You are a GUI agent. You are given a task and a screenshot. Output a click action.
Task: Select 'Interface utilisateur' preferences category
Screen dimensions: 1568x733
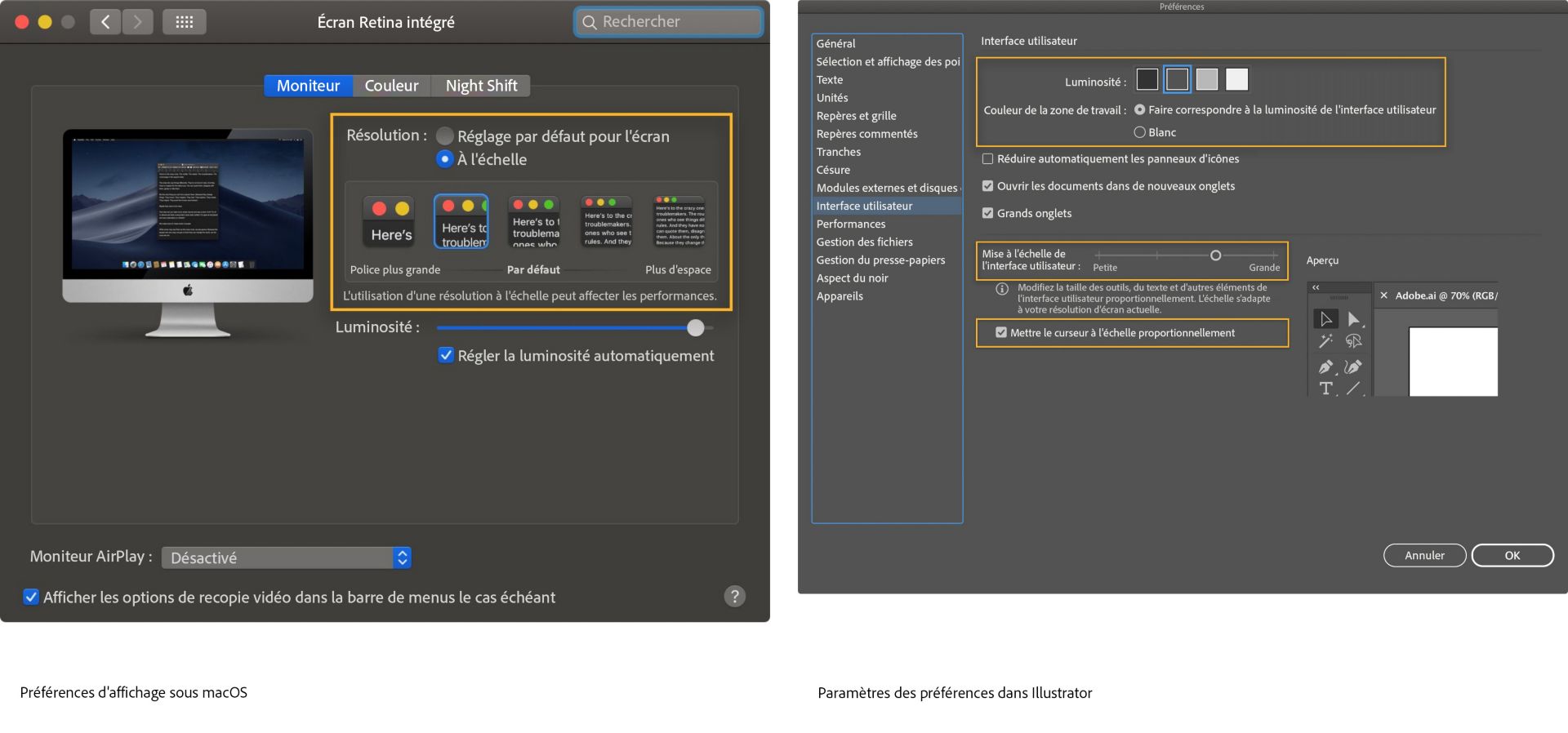coord(887,206)
